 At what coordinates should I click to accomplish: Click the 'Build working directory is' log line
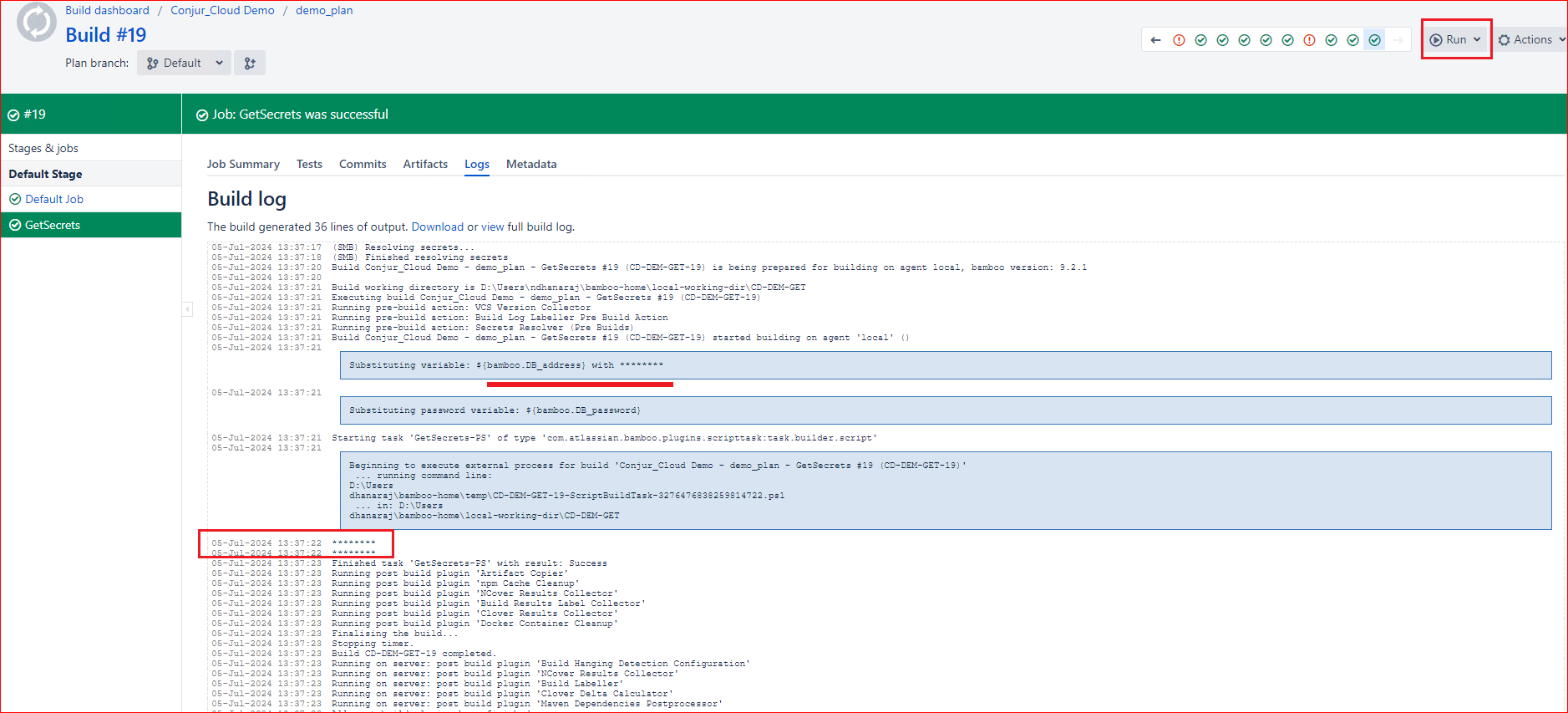tap(569, 288)
